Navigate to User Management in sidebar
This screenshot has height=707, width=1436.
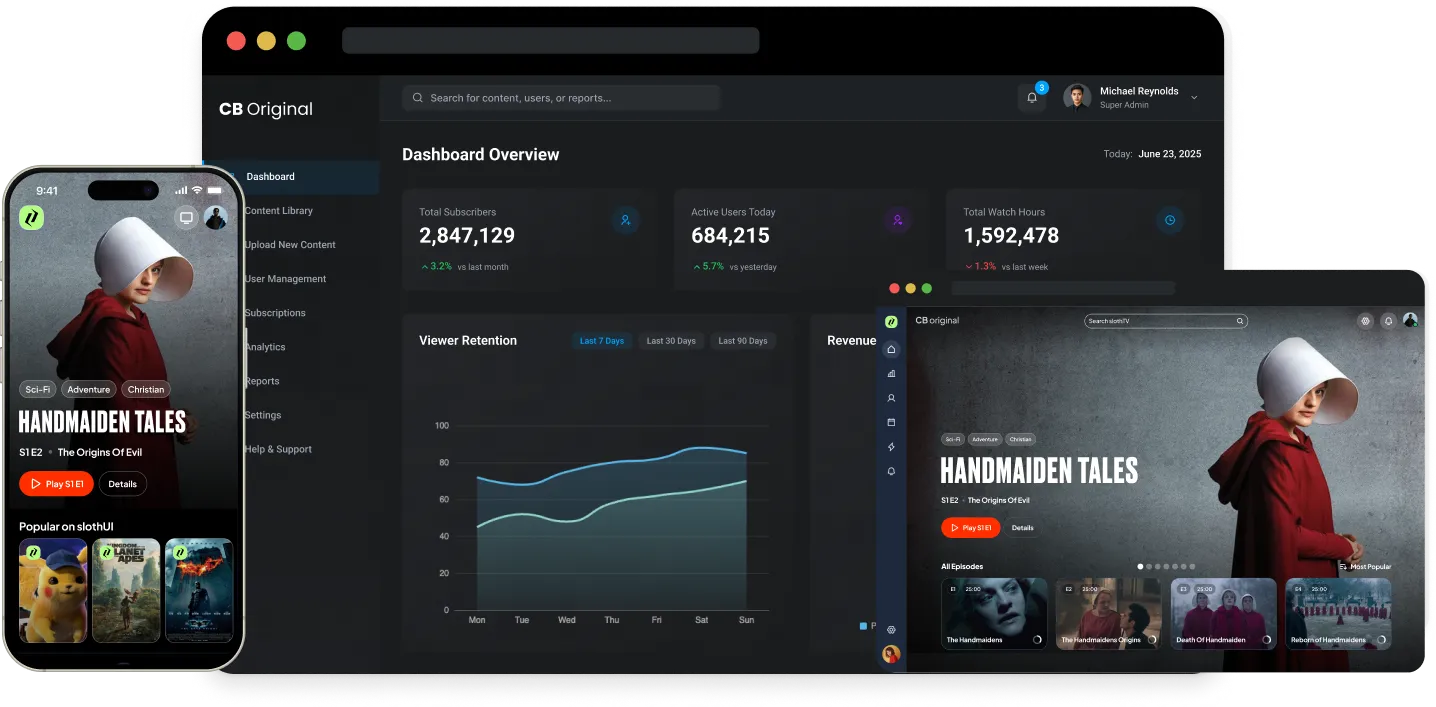284,278
